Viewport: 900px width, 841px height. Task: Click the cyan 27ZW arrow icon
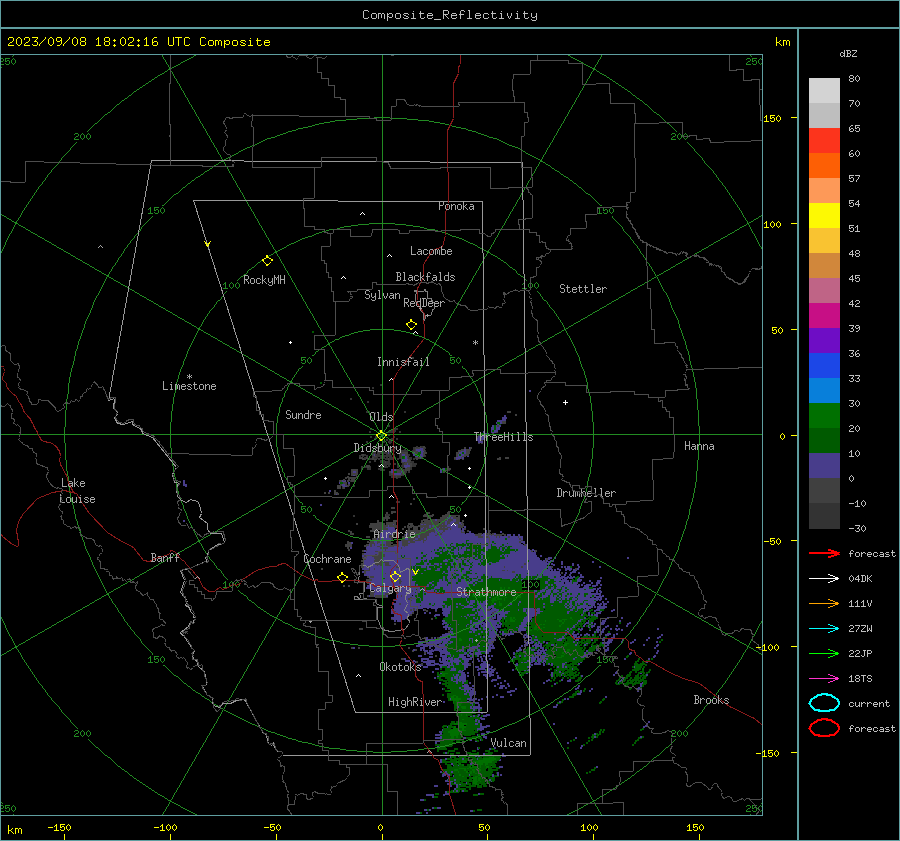click(824, 629)
